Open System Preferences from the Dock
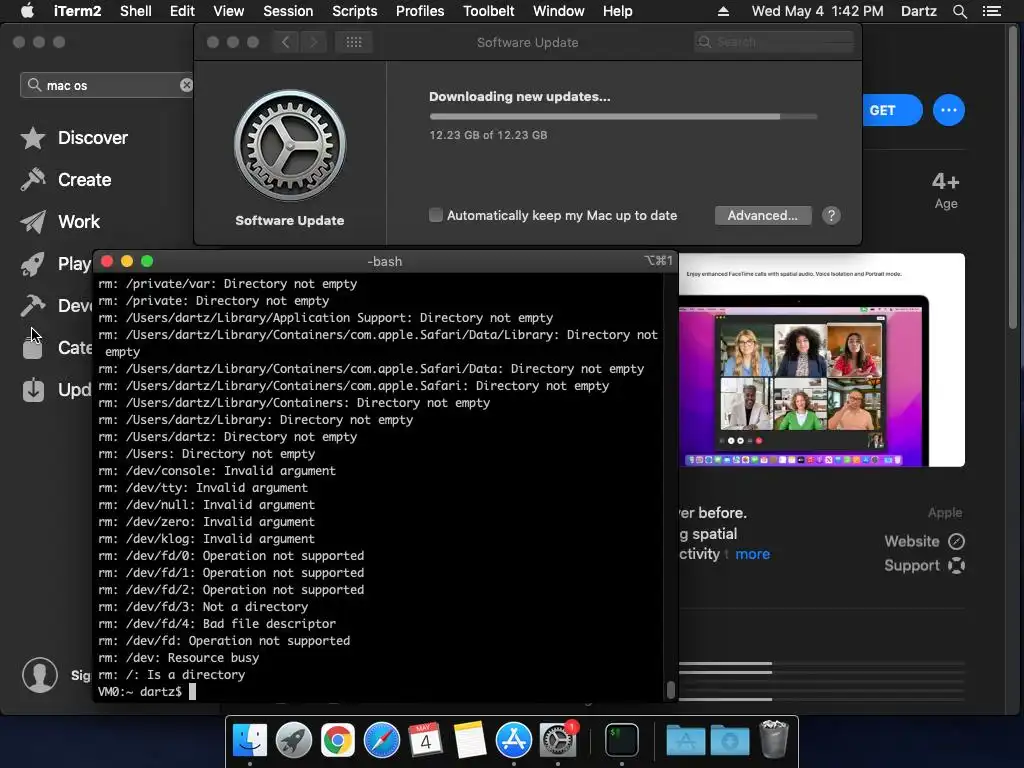The width and height of the screenshot is (1024, 768). (x=558, y=740)
